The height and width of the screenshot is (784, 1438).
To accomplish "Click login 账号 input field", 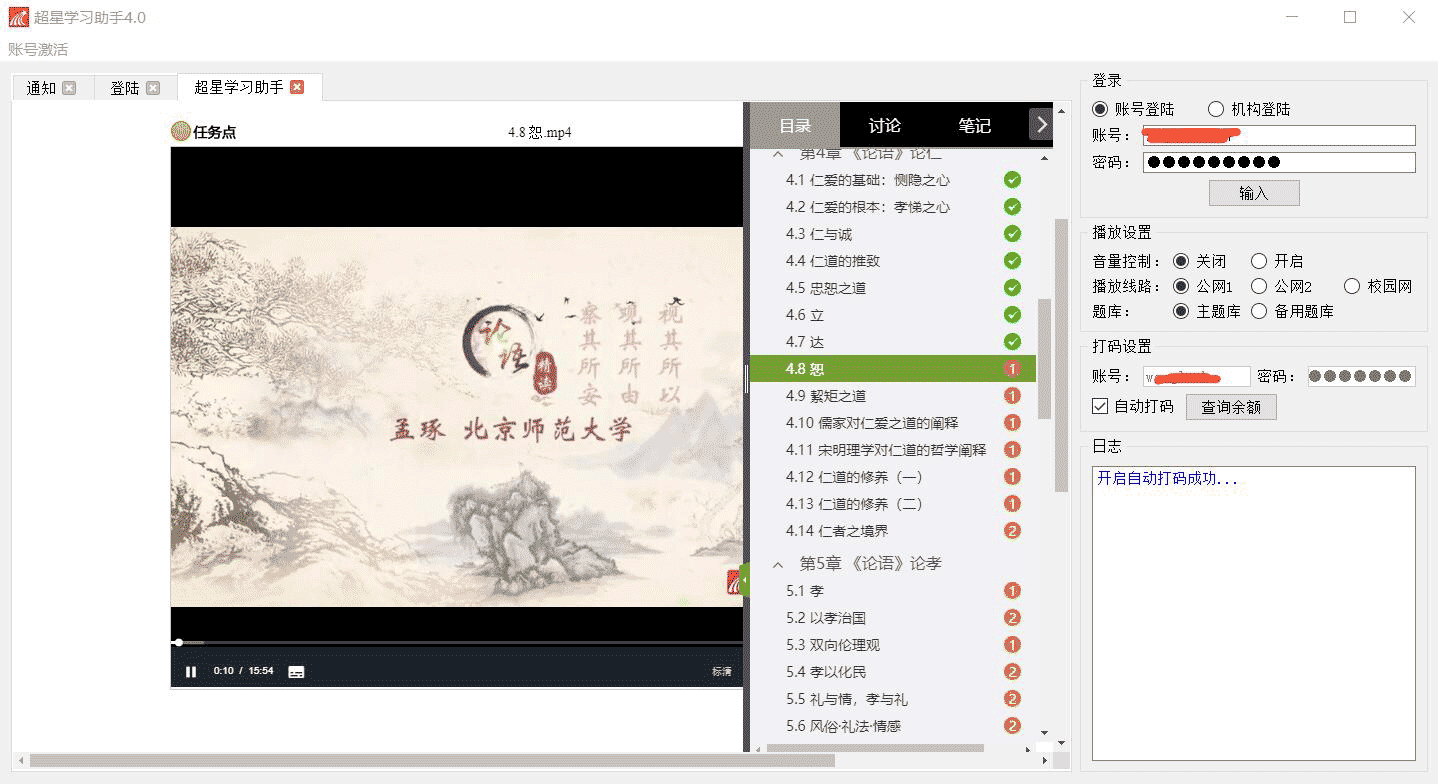I will click(x=1279, y=135).
